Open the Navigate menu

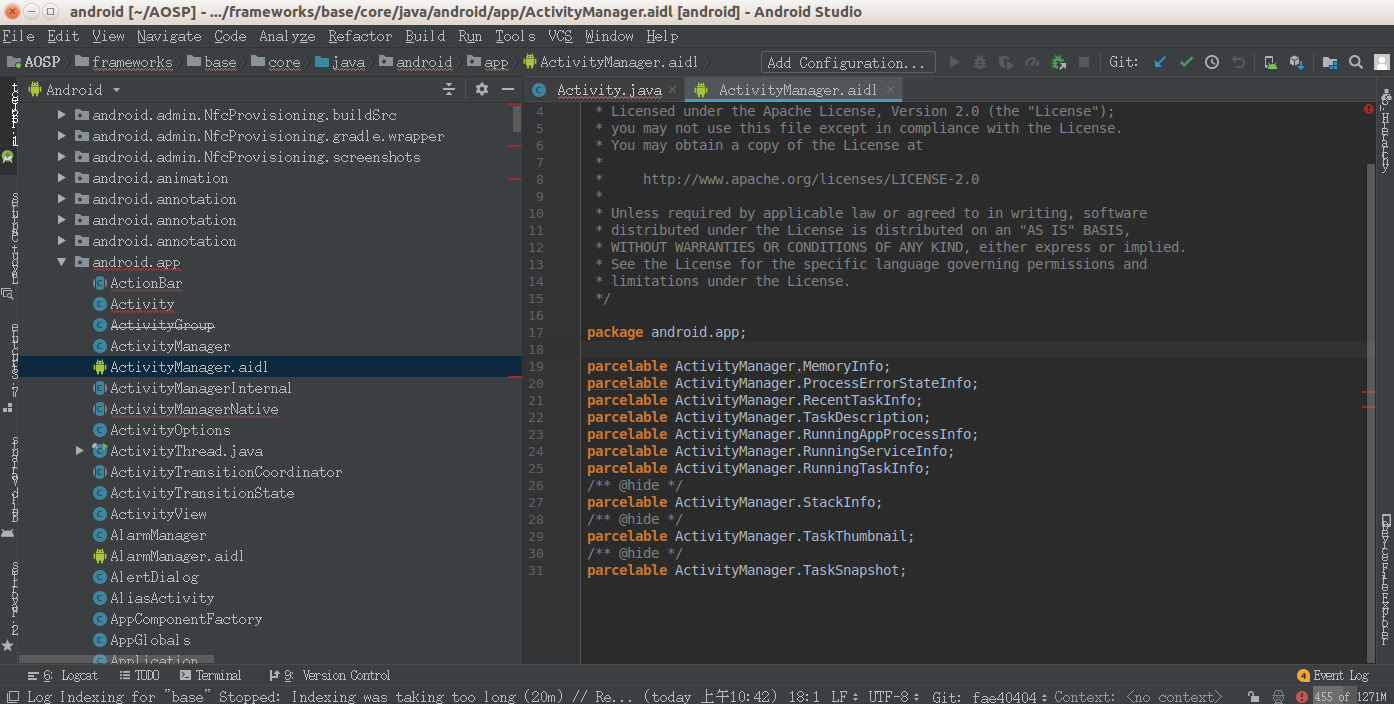pos(169,35)
